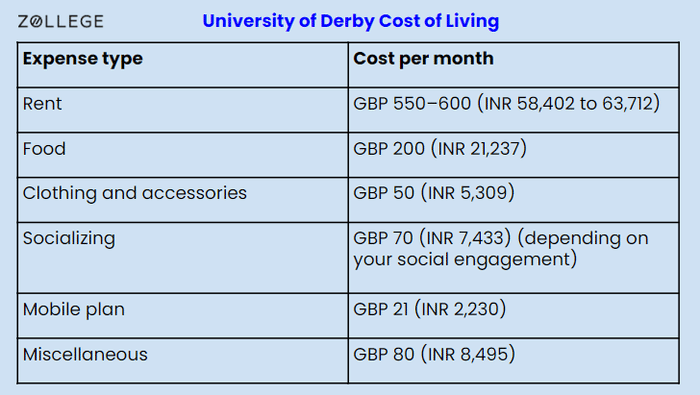Click the GBP 550–600 rent cost cell
The height and width of the screenshot is (395, 700).
[x=513, y=110]
